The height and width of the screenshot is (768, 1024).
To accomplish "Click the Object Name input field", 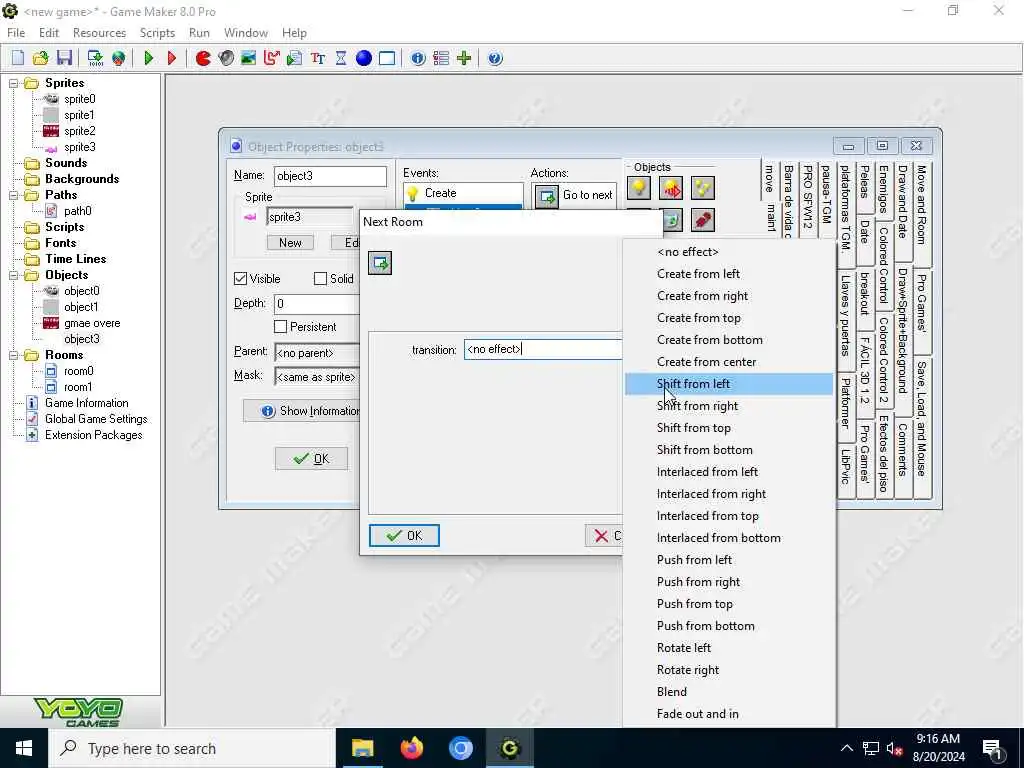I will [x=330, y=176].
